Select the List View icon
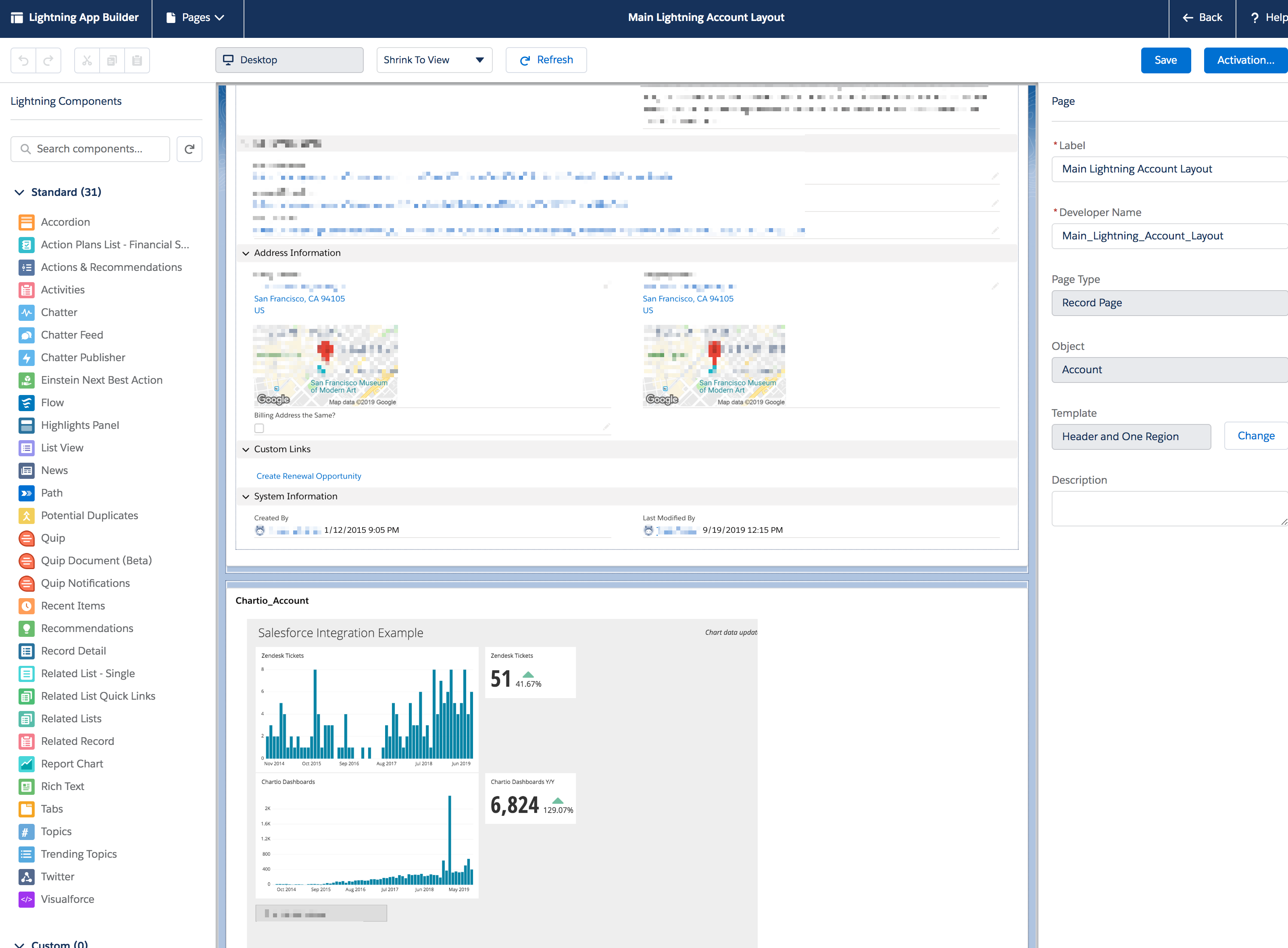 pyautogui.click(x=26, y=448)
